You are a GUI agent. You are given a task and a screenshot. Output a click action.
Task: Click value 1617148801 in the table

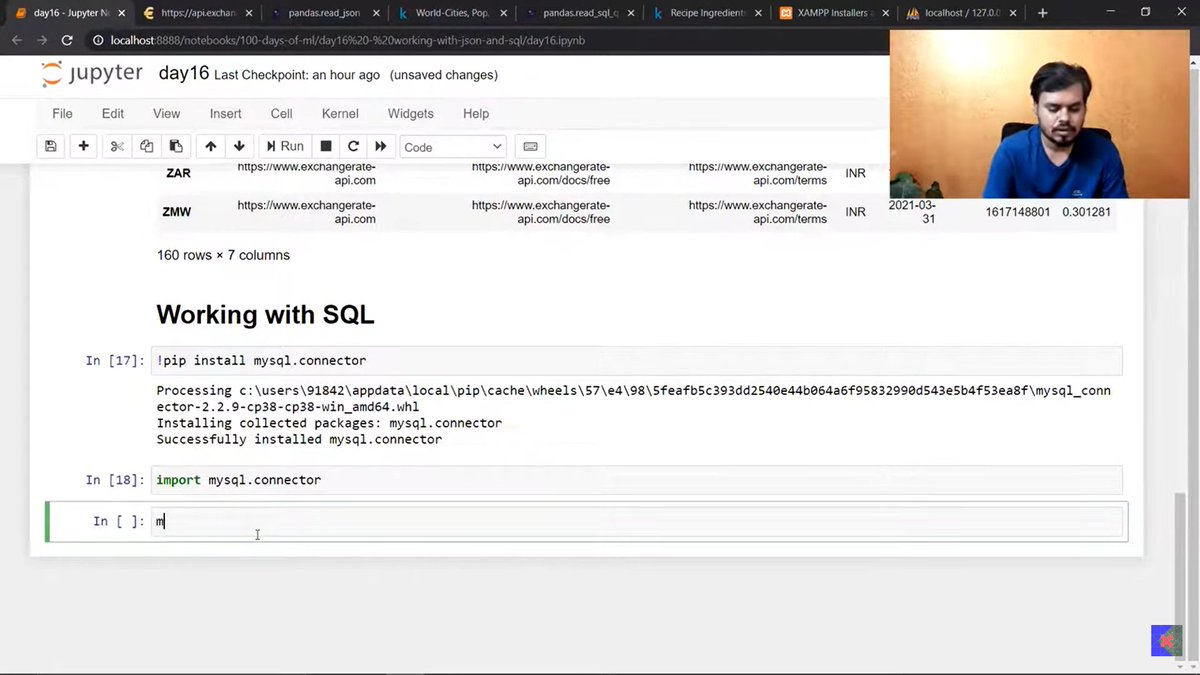click(1017, 212)
